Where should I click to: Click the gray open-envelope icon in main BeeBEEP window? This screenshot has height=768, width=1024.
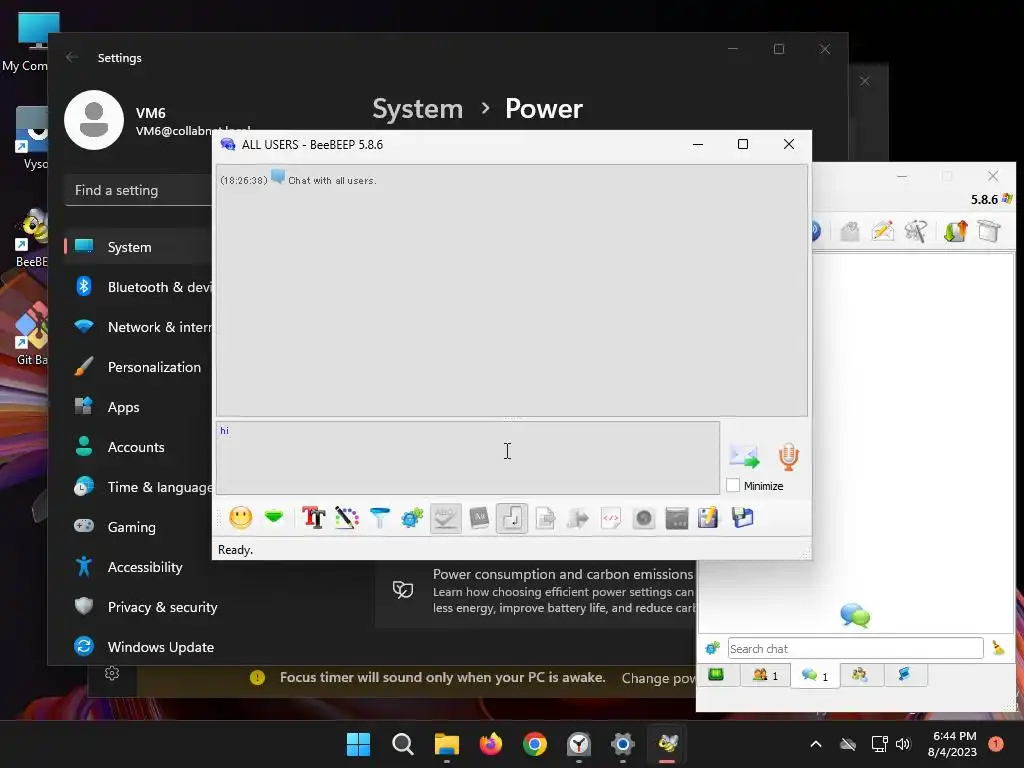(x=850, y=231)
